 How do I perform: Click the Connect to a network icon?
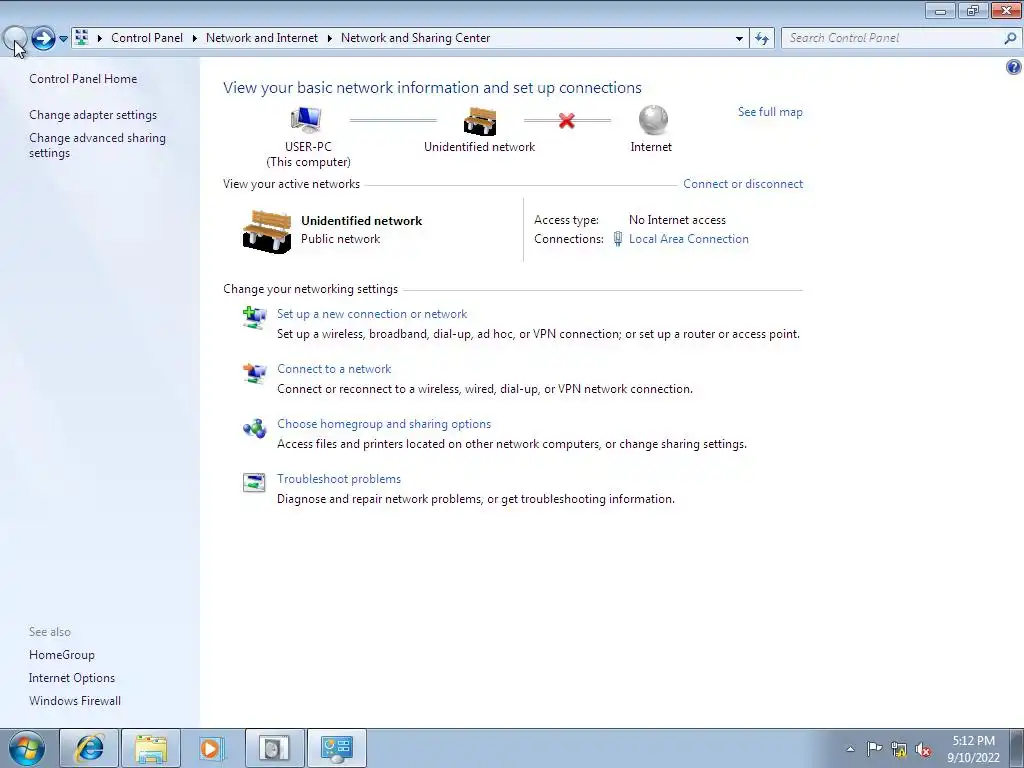(254, 373)
